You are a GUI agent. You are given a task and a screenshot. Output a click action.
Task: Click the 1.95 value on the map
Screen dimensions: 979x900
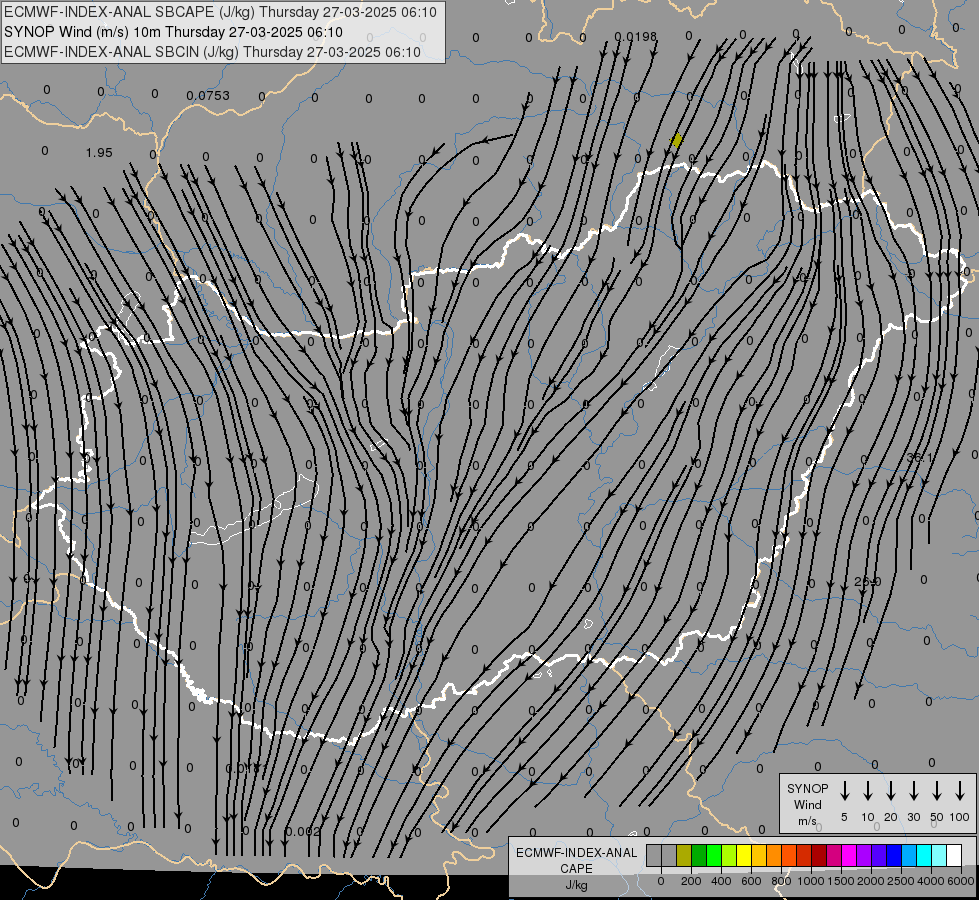99,152
